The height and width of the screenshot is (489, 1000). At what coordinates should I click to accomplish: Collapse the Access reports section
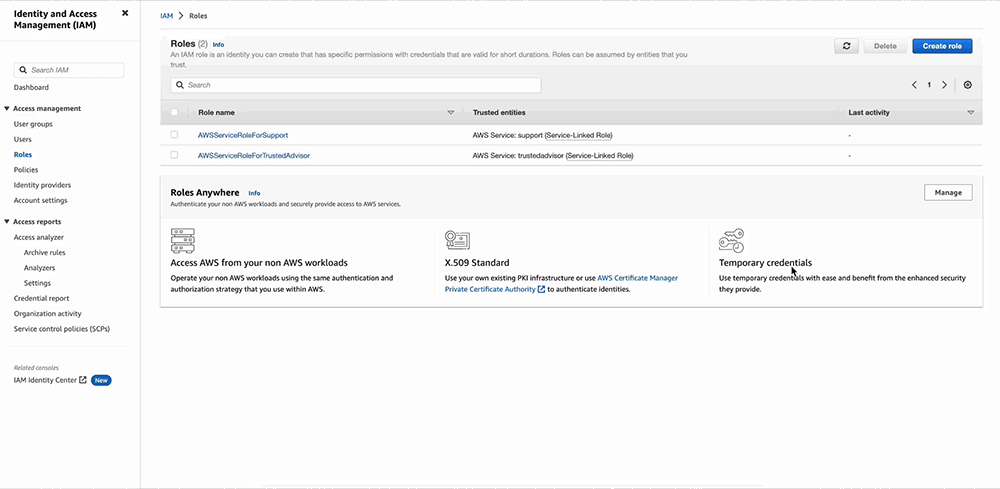pos(7,222)
